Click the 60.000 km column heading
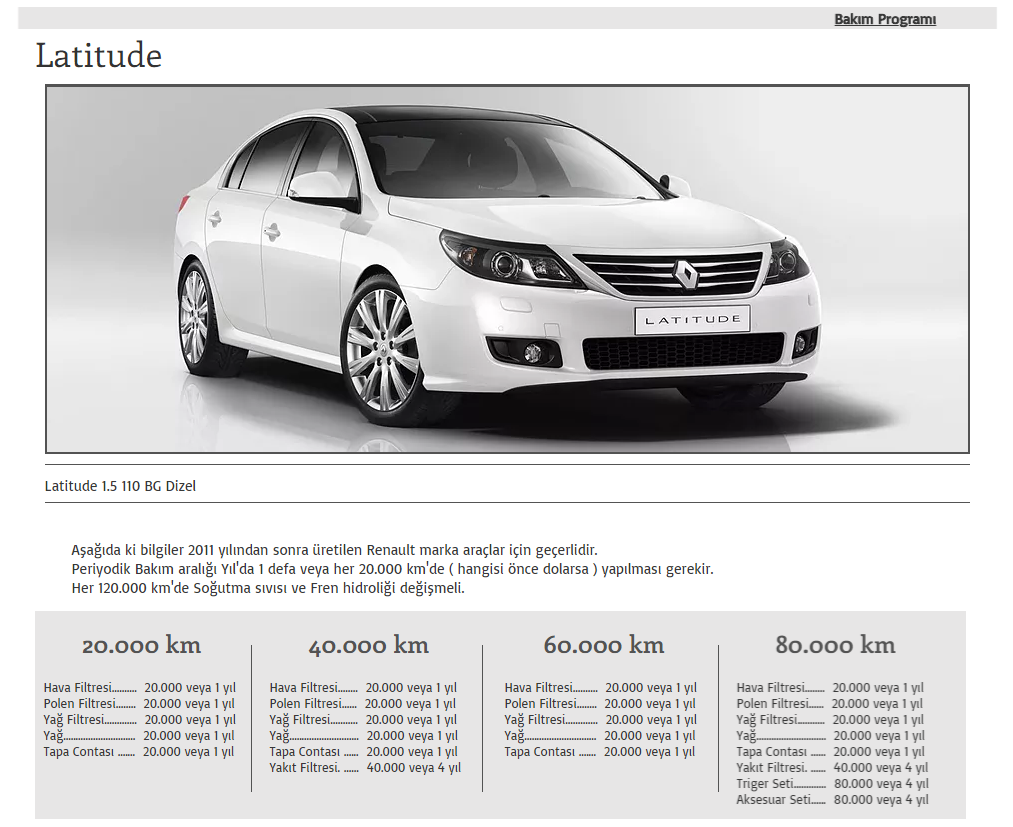This screenshot has width=1013, height=827. [603, 645]
